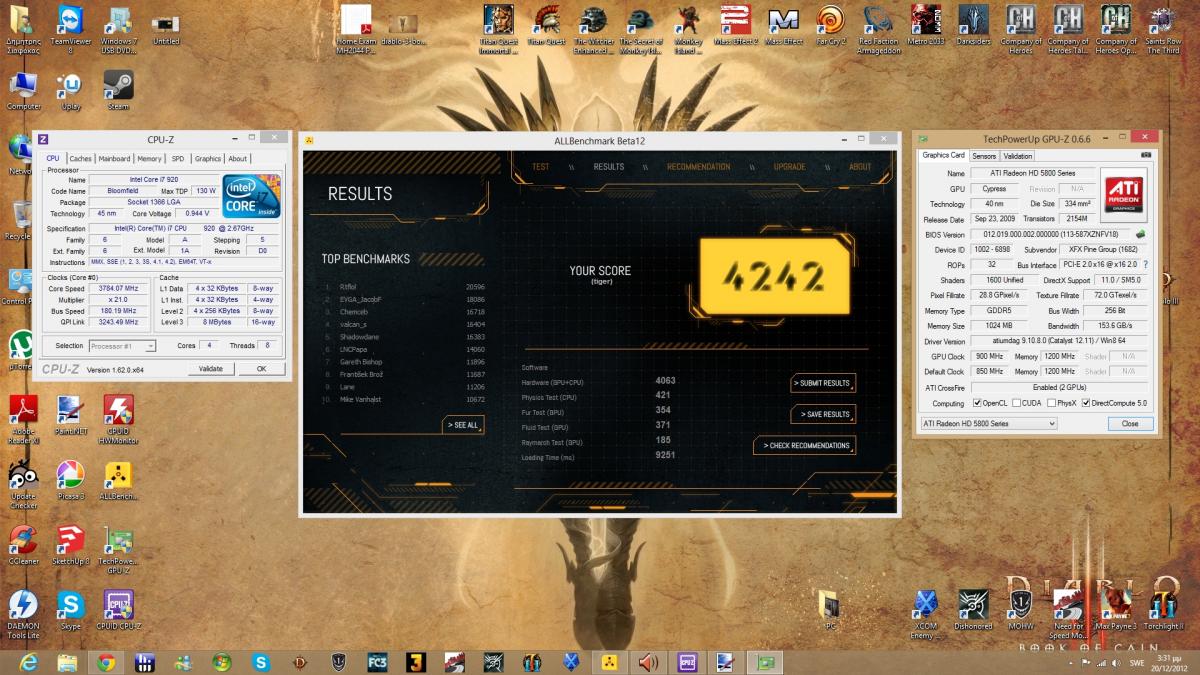Select the TechPowerUp GPU-Z desktop shortcut

118,550
